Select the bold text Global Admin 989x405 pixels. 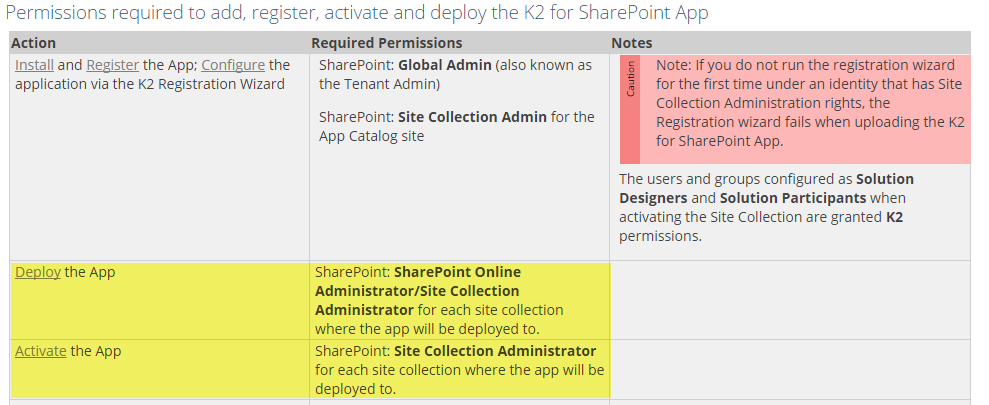445,65
